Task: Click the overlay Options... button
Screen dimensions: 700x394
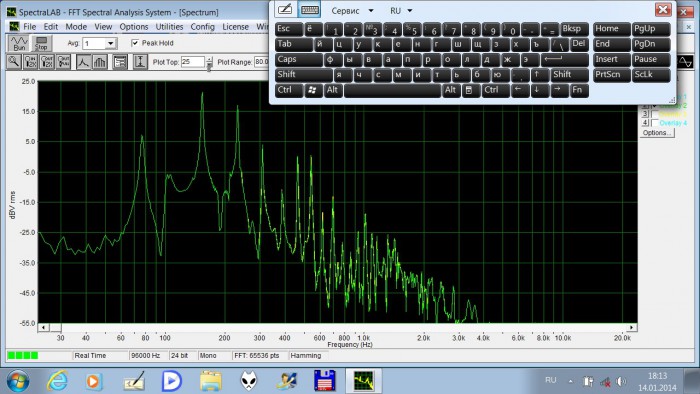Action: tap(657, 133)
